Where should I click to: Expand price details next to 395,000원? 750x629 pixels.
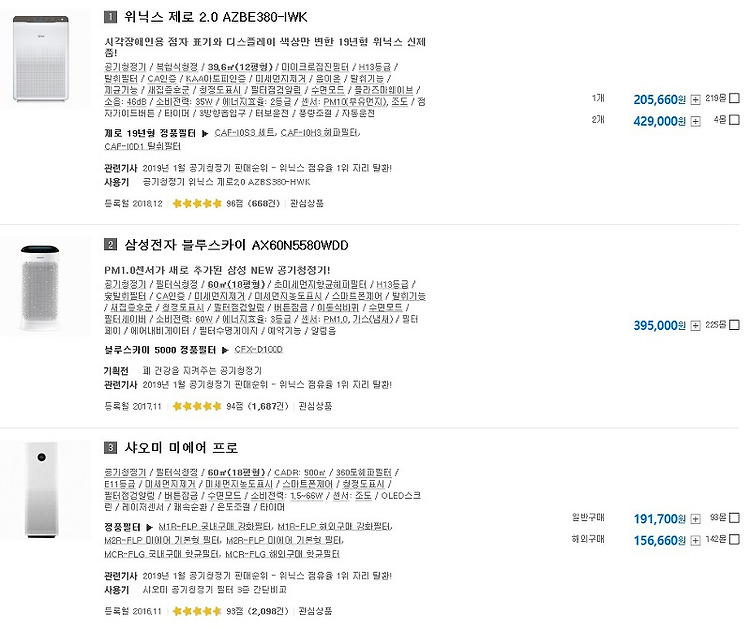695,325
